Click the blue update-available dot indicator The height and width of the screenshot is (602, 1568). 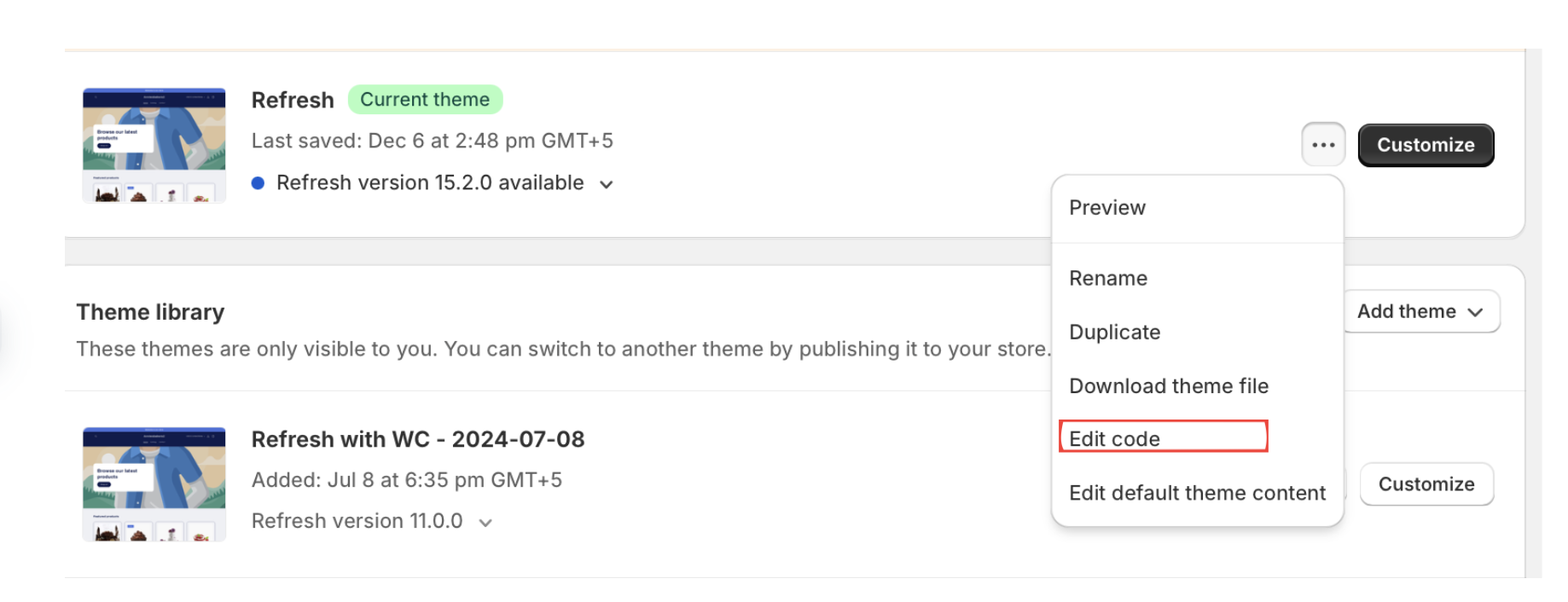coord(258,183)
